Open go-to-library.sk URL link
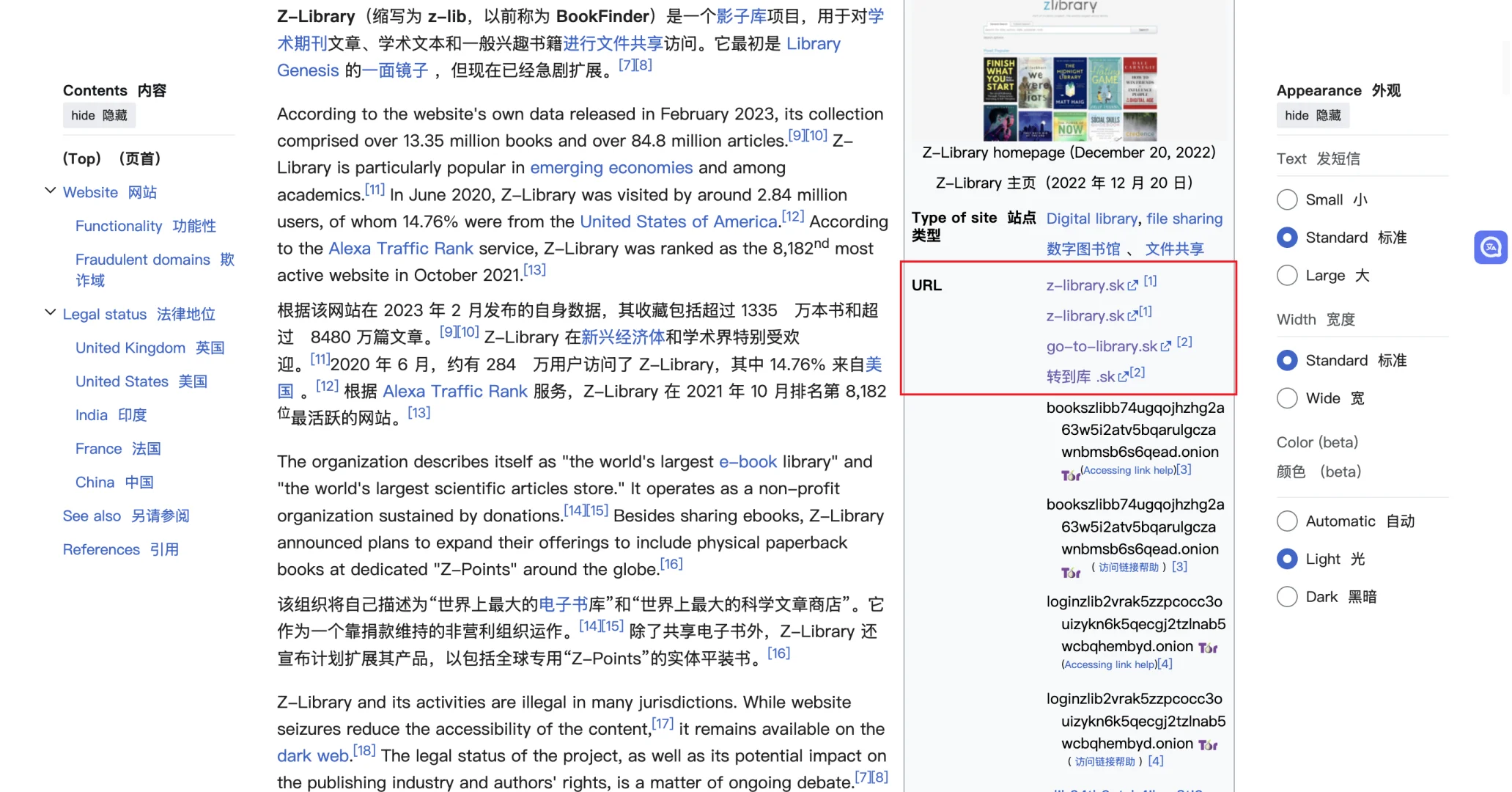Image resolution: width=1512 pixels, height=792 pixels. 1102,346
